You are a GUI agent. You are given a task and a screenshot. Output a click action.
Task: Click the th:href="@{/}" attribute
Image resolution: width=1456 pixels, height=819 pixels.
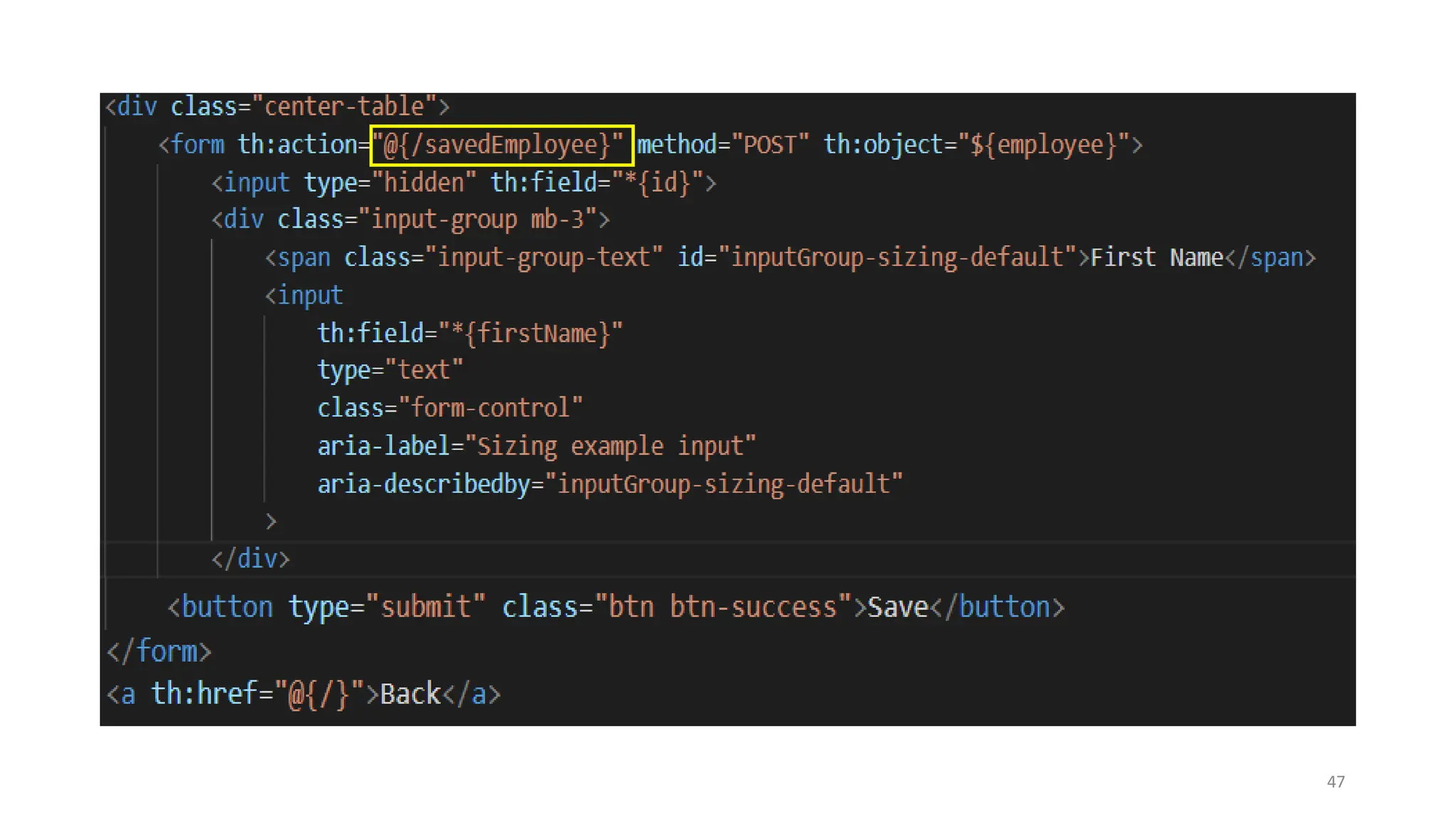click(x=257, y=694)
